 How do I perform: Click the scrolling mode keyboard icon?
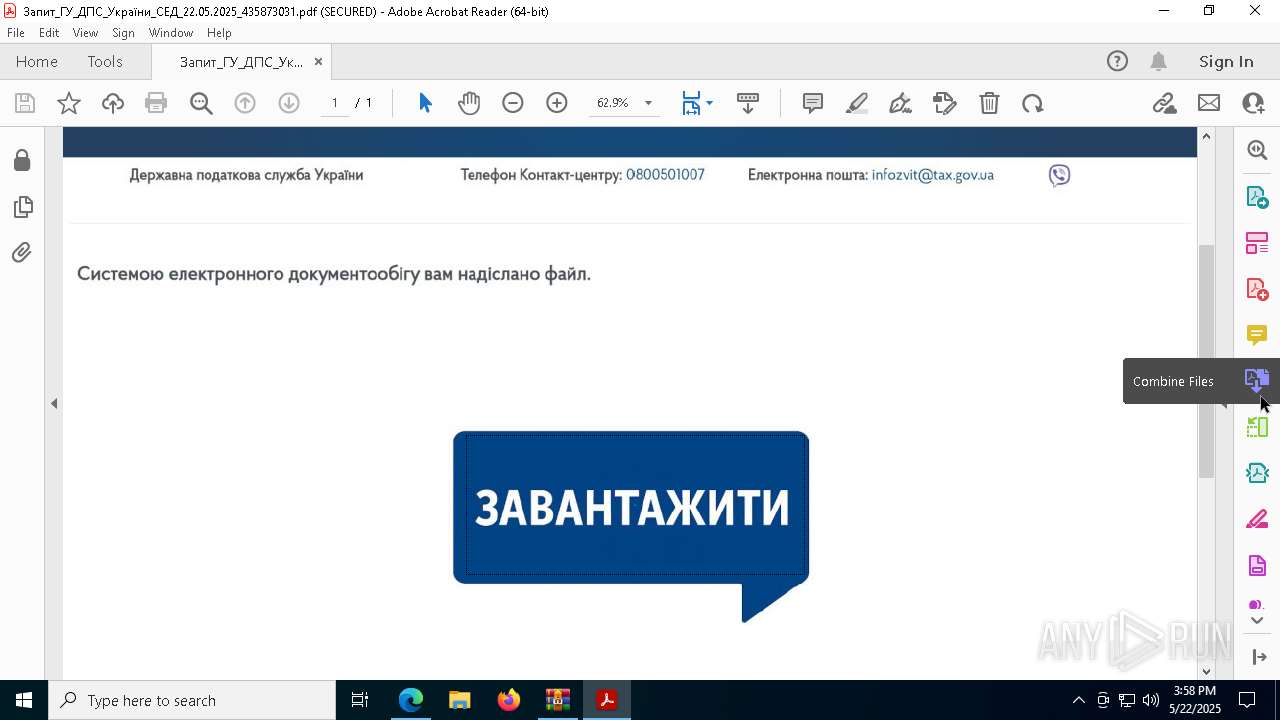point(748,103)
